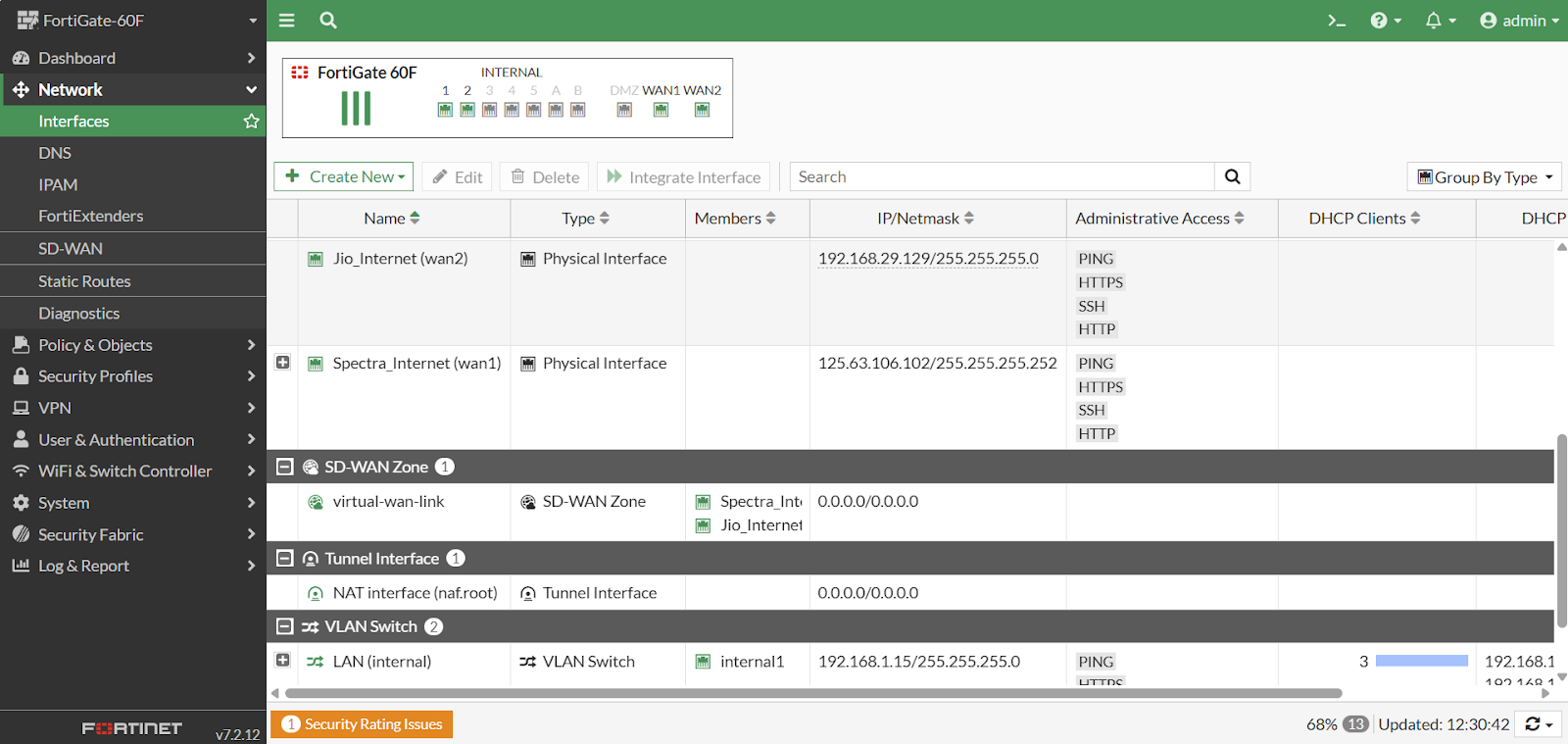The height and width of the screenshot is (744, 1568).
Task: Click internal port 3 in faceplate
Action: point(489,110)
